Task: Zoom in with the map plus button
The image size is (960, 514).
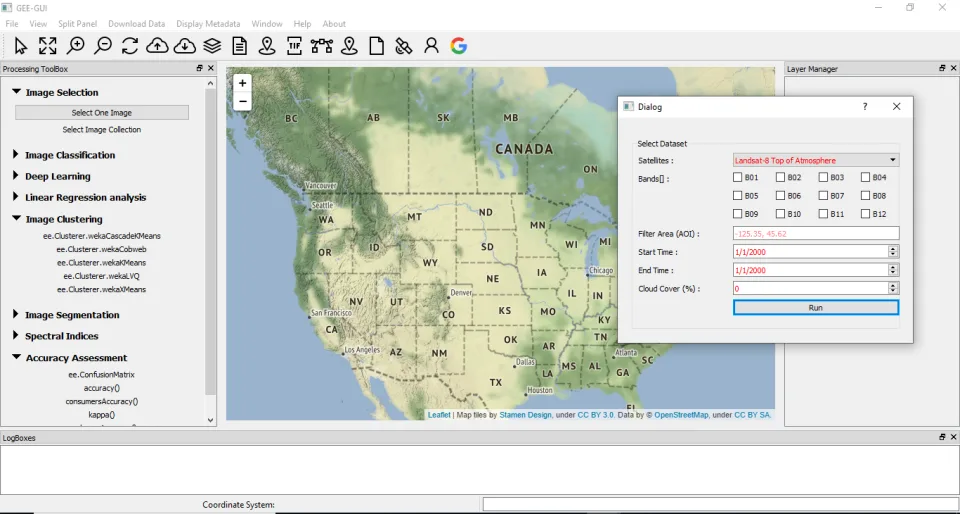Action: tap(242, 84)
